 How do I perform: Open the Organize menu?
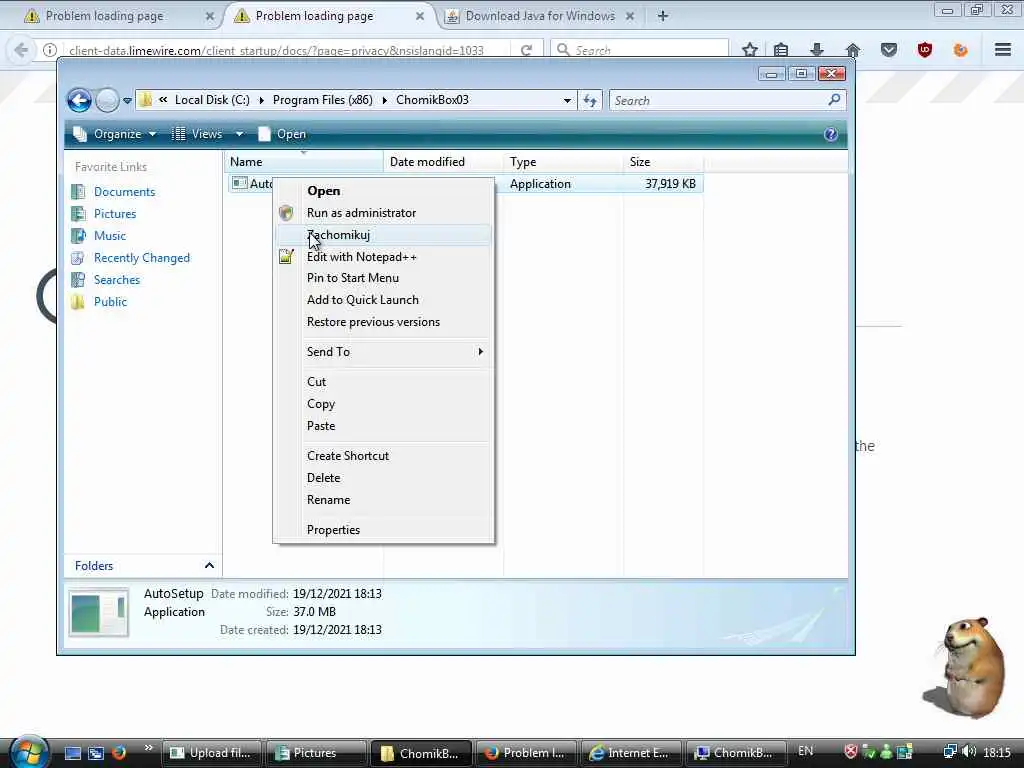[115, 134]
